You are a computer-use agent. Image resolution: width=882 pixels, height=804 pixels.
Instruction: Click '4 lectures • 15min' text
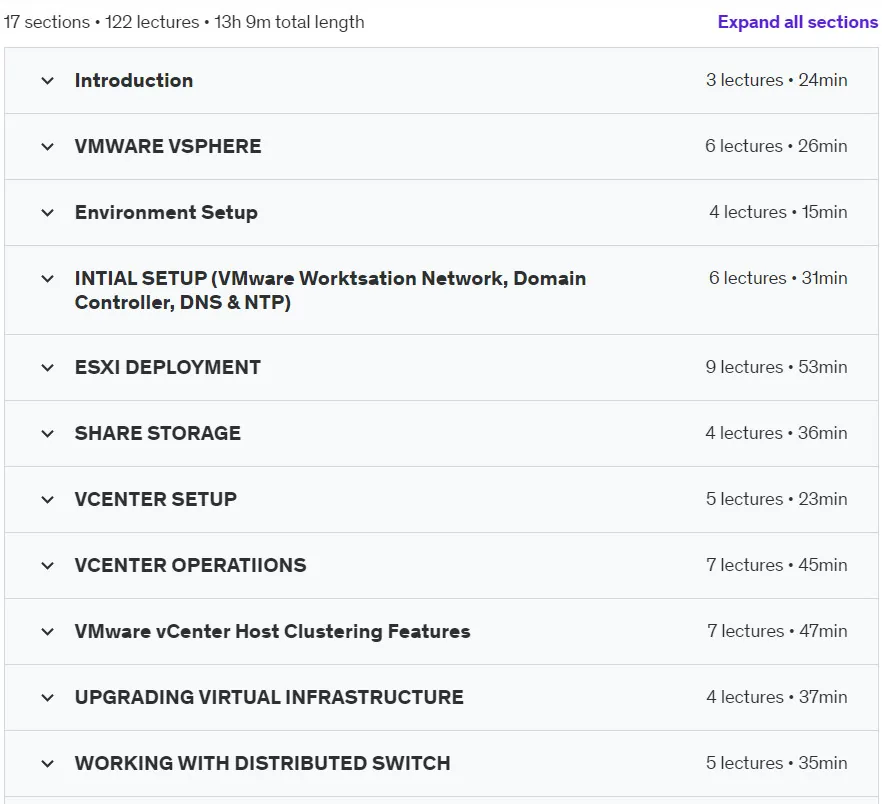click(x=778, y=212)
